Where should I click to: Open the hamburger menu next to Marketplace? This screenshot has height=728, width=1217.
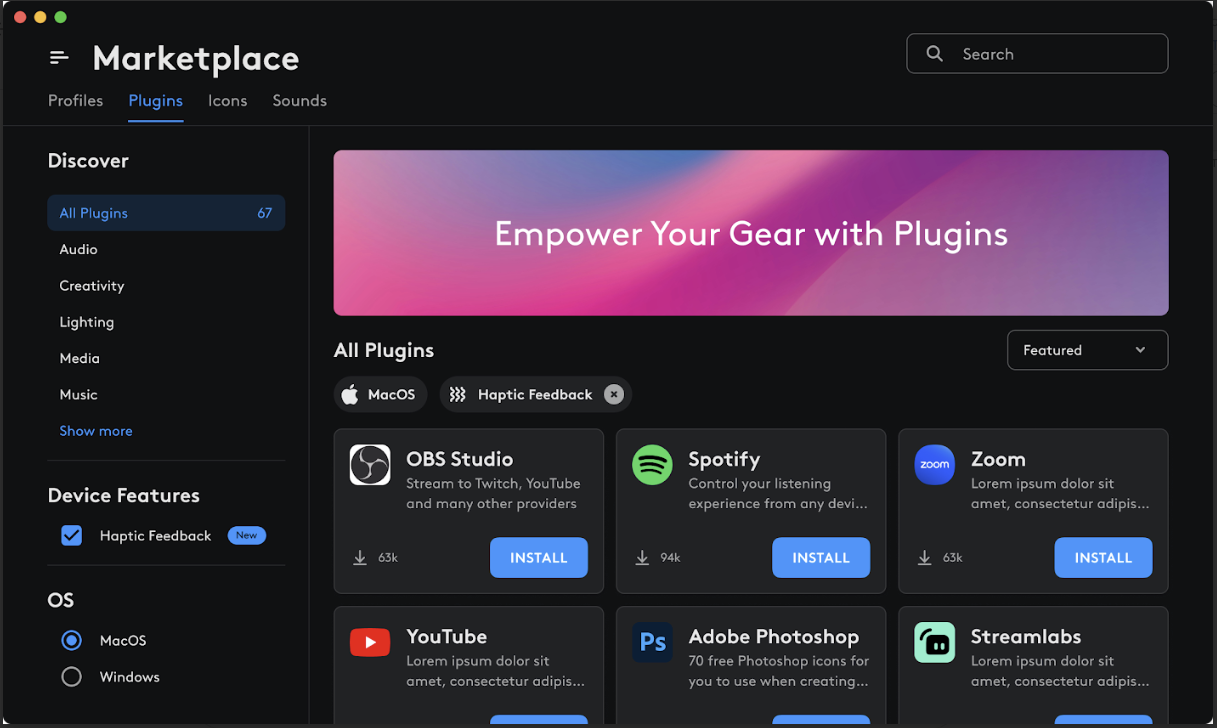pyautogui.click(x=58, y=57)
